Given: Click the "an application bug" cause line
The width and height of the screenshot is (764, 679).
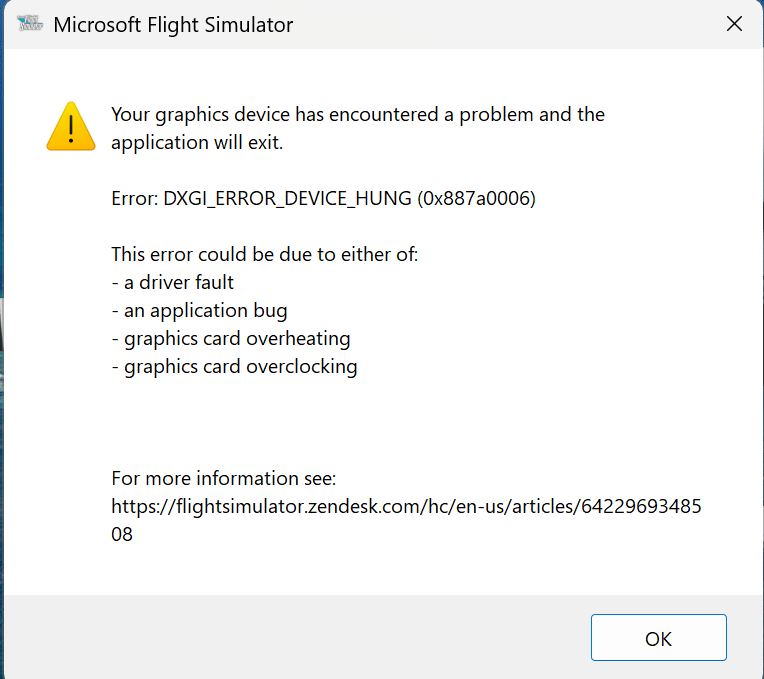Looking at the screenshot, I should coord(199,310).
